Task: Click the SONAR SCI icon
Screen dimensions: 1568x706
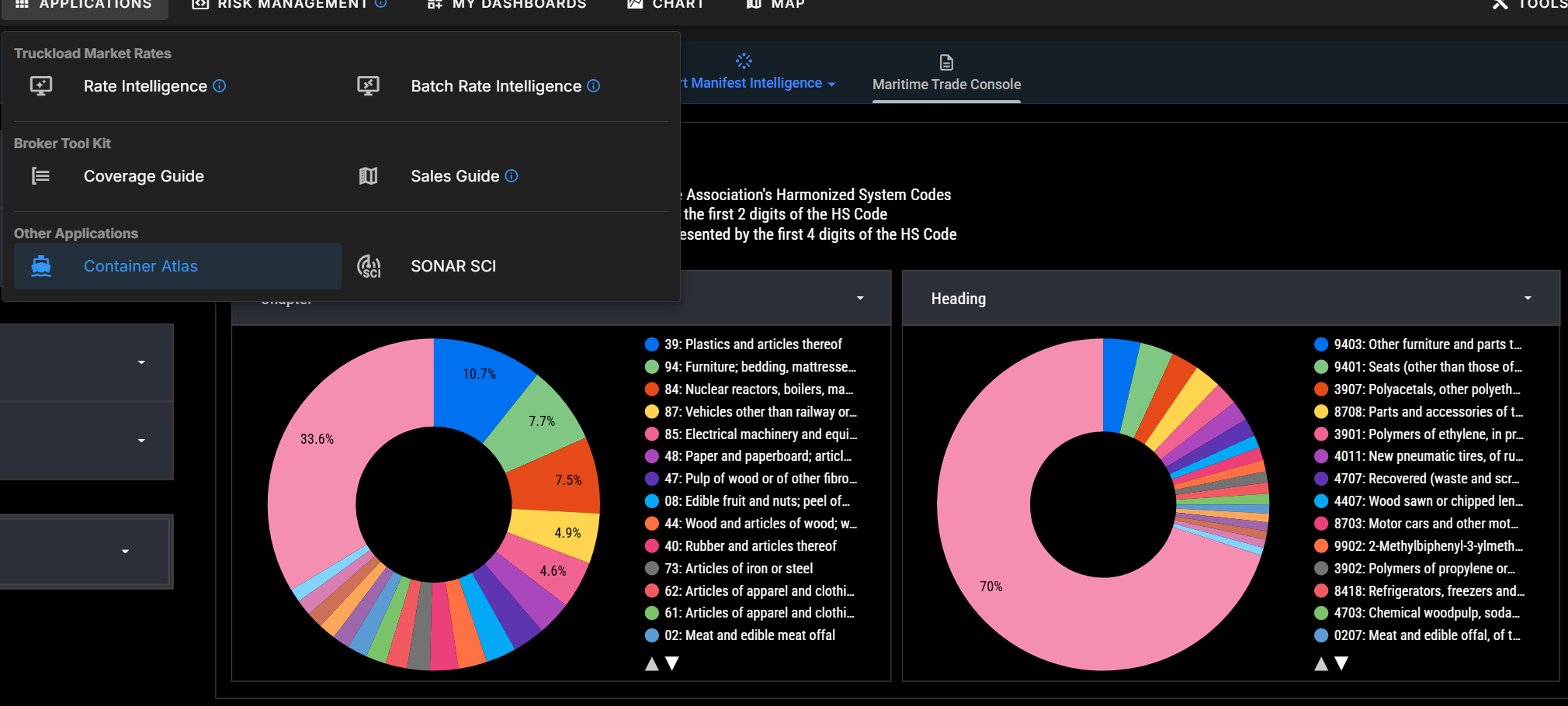Action: click(x=368, y=266)
